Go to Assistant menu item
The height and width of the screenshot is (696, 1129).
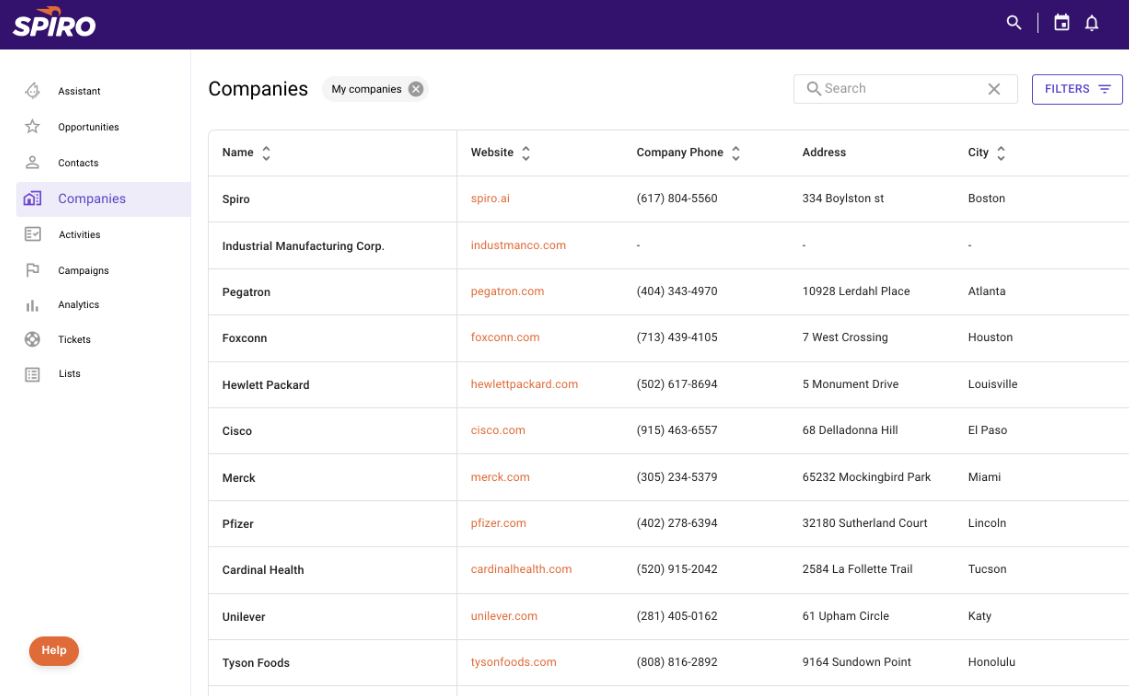tap(79, 91)
